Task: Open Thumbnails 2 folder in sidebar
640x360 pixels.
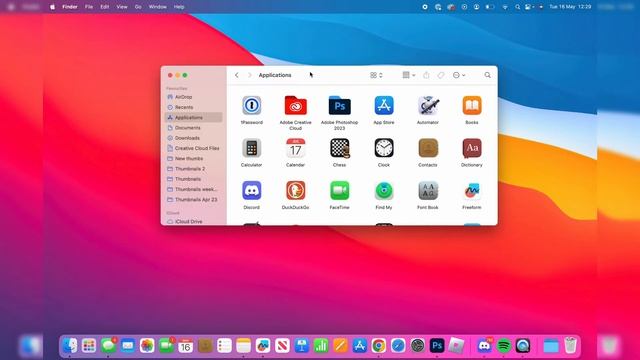Action: 194,169
